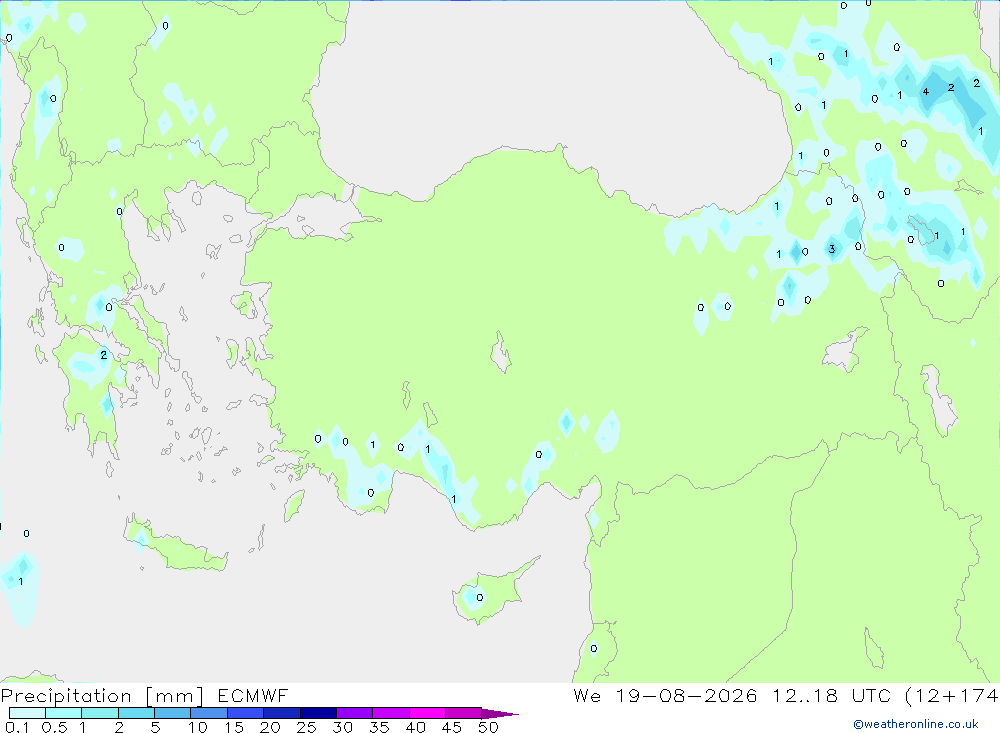Pick the dark navy 25–30 mm legend swatch
This screenshot has width=1000, height=733.
318,713
